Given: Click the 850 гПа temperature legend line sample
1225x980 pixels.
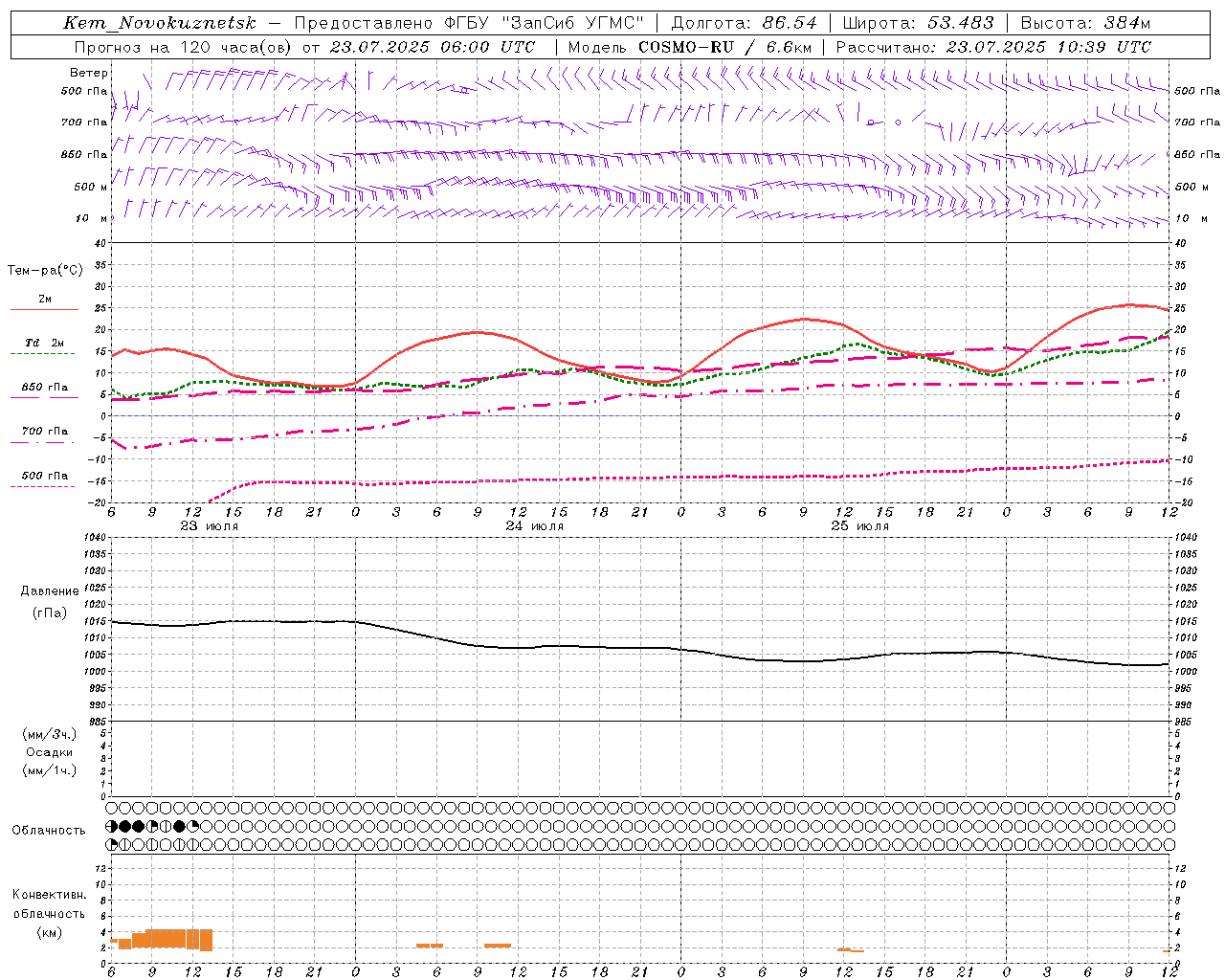Looking at the screenshot, I should [44, 397].
